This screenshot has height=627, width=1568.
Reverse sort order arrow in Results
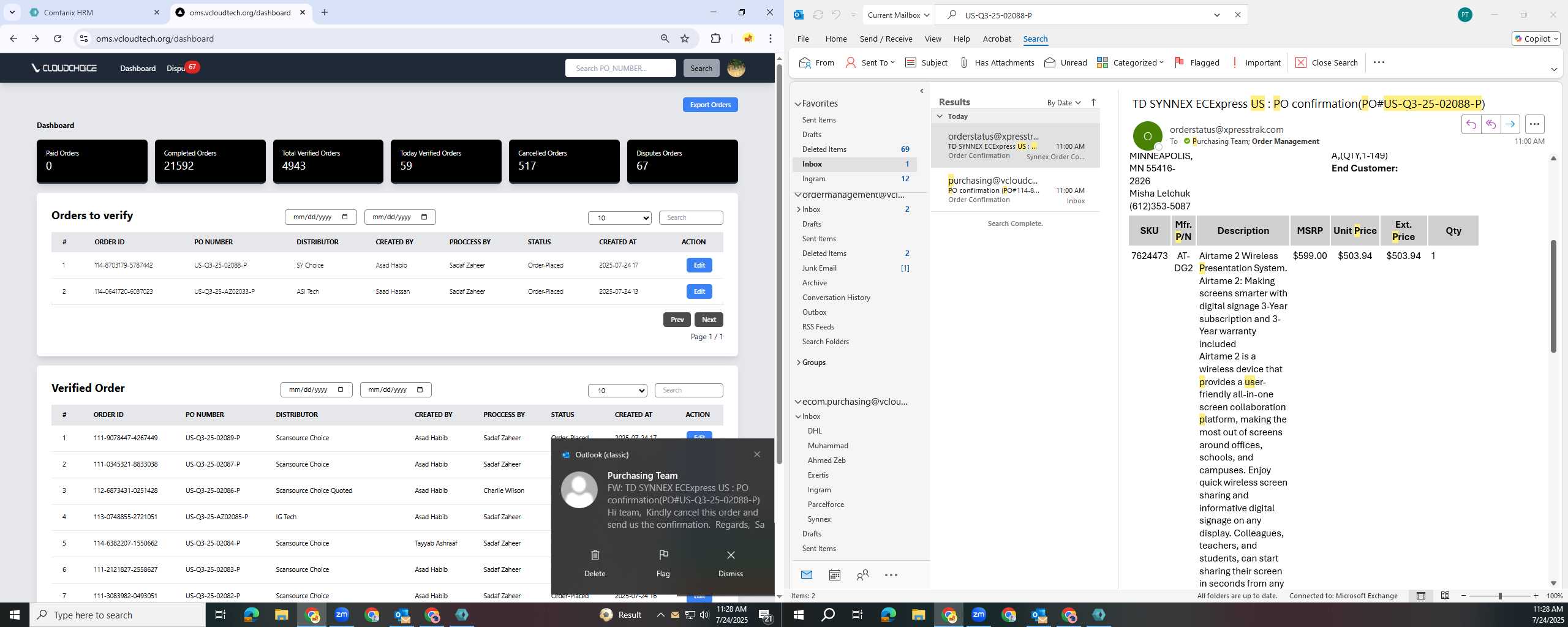(1093, 102)
